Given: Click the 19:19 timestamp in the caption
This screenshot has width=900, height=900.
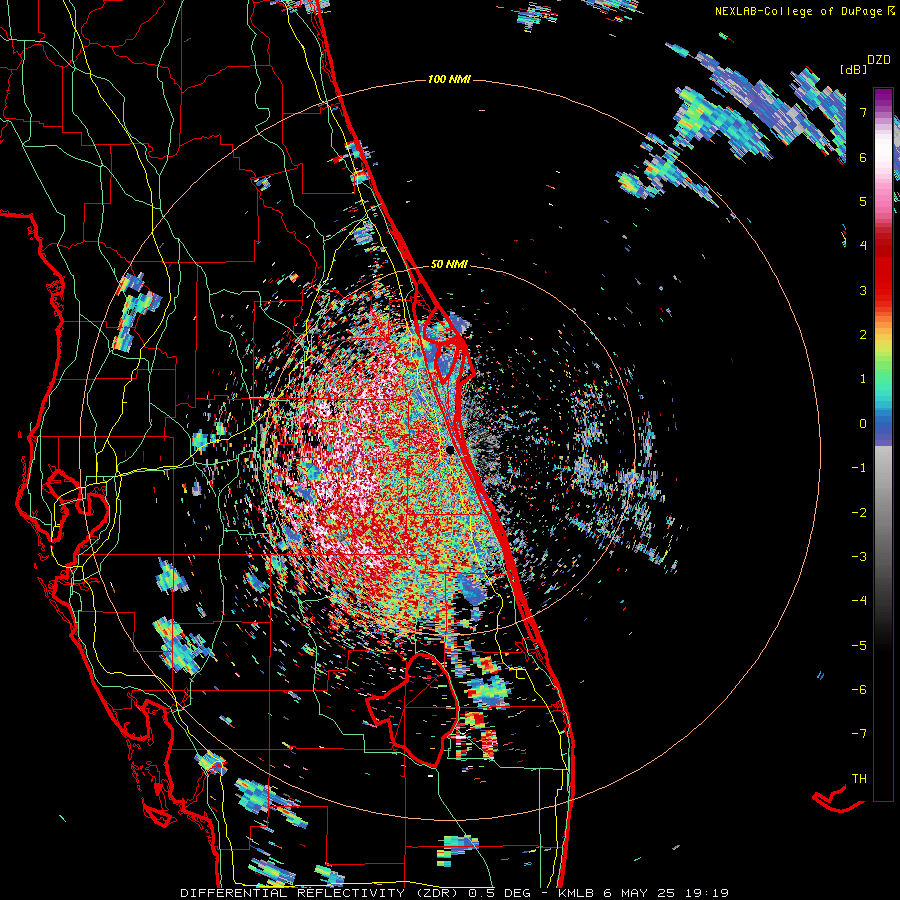Looking at the screenshot, I should coord(709,893).
